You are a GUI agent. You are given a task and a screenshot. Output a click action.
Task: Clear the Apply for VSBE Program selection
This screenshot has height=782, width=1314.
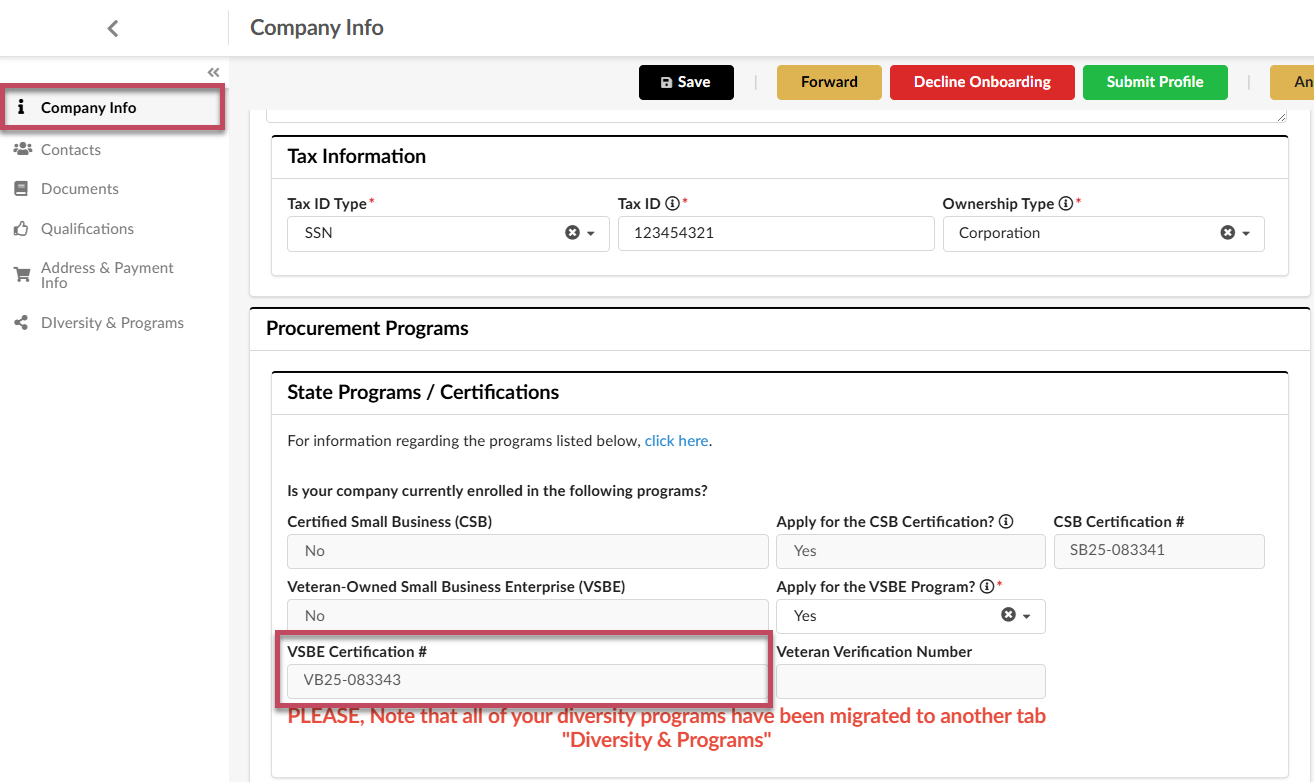(x=1008, y=615)
